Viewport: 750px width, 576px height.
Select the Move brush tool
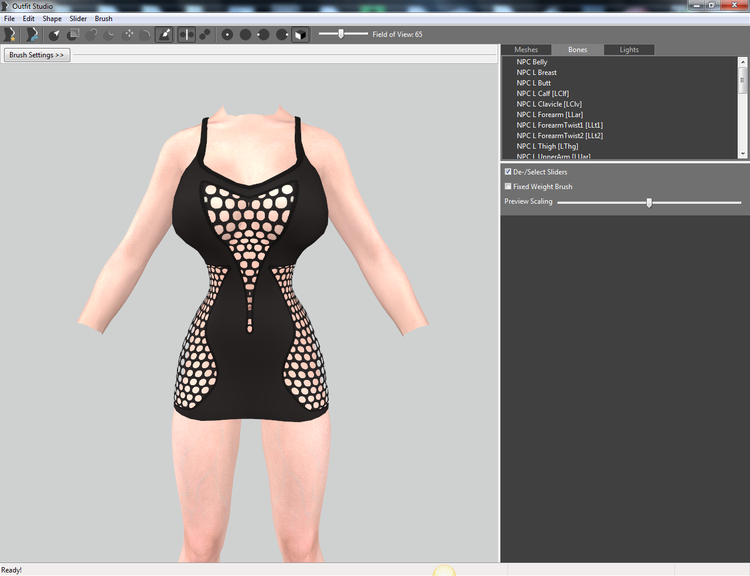(128, 34)
